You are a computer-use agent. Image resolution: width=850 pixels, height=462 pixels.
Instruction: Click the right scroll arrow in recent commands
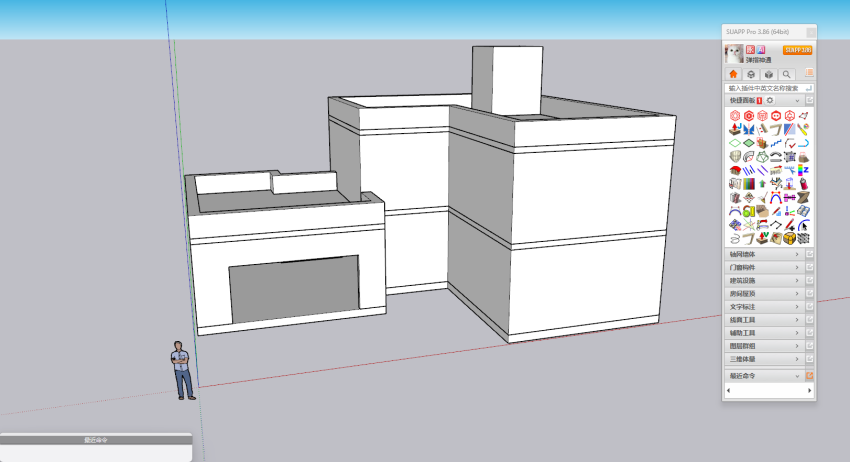click(810, 390)
